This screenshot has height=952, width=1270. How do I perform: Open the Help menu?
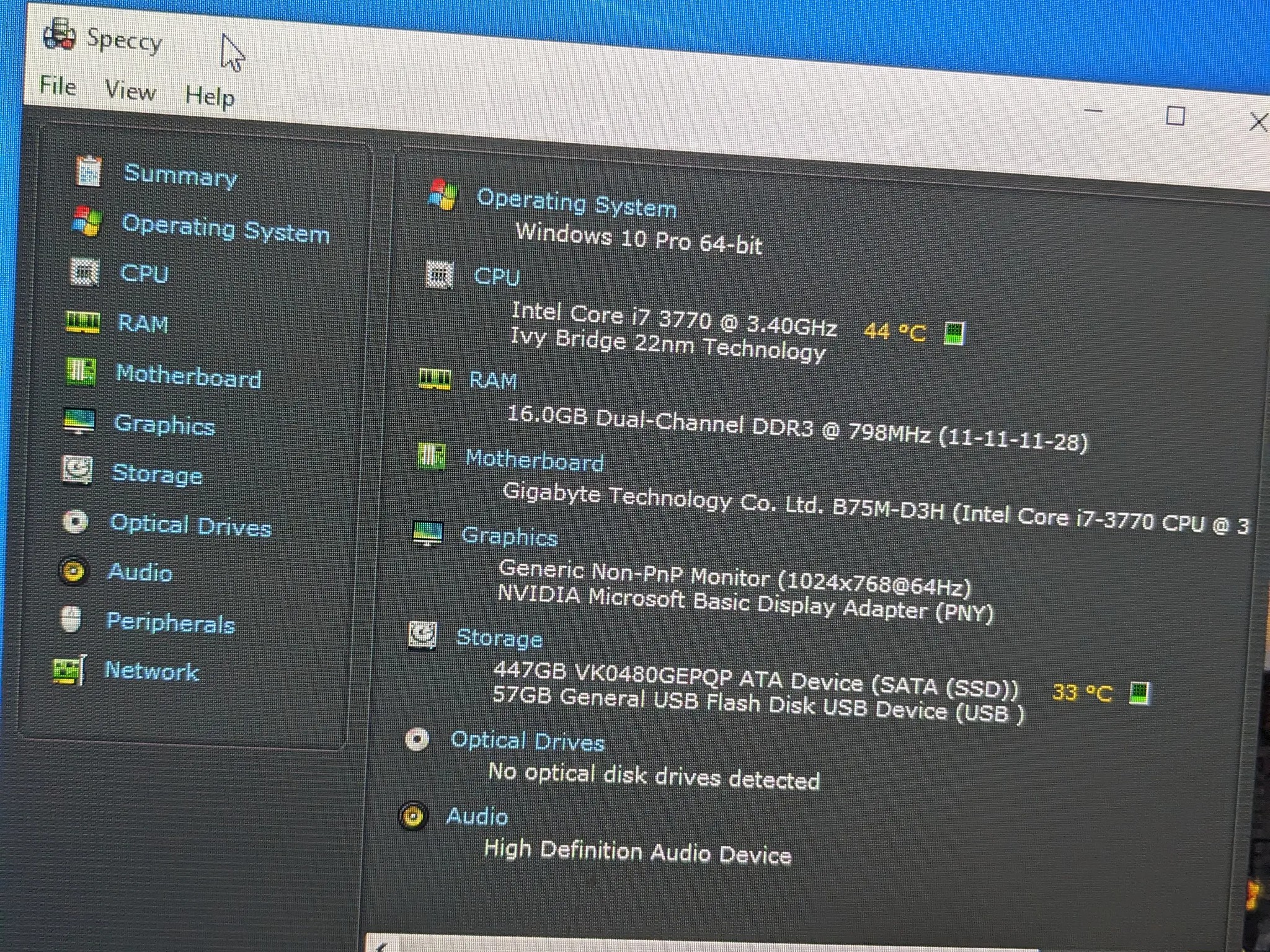pyautogui.click(x=210, y=96)
